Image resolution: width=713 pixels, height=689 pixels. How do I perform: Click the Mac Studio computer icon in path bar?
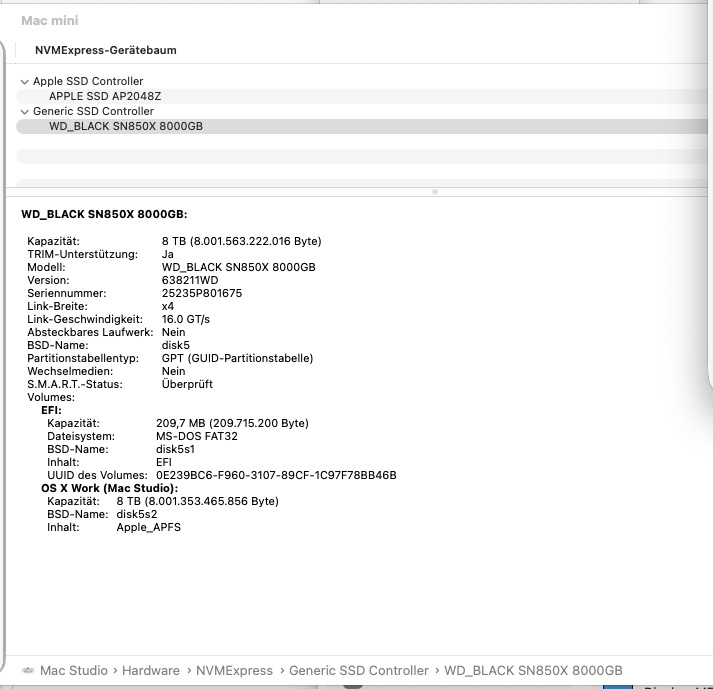click(28, 670)
